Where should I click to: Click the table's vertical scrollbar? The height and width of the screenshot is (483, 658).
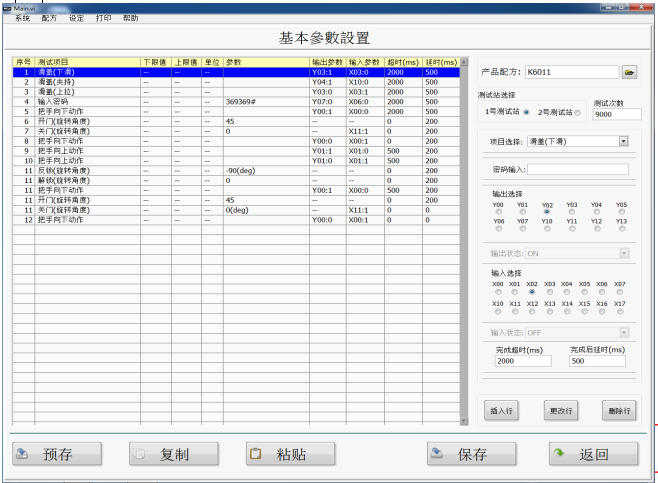[462, 250]
